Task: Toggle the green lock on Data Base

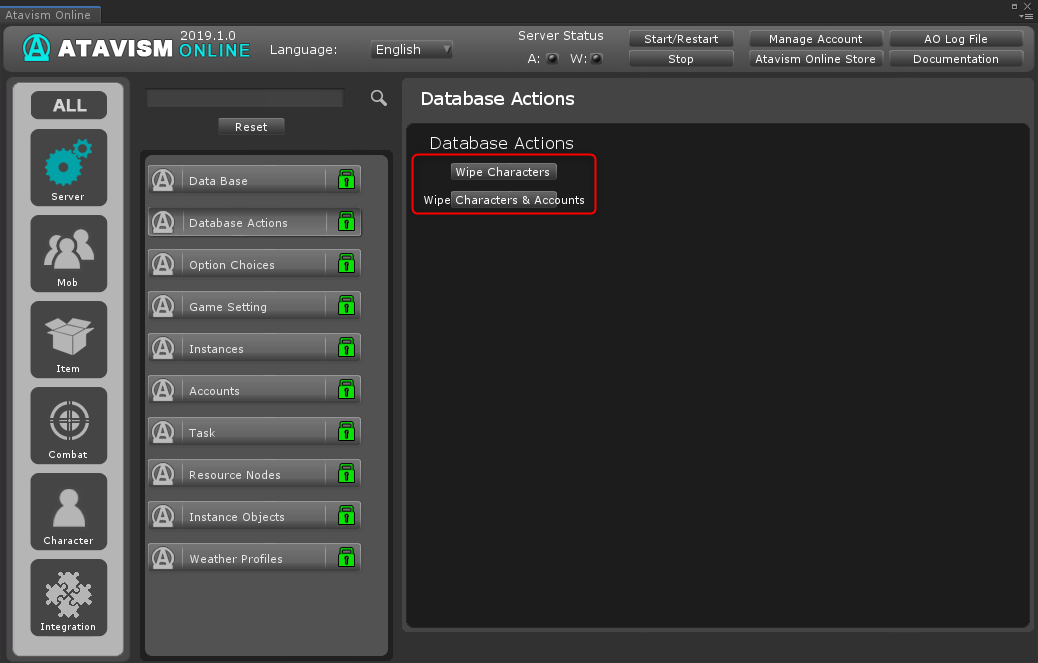Action: pos(346,180)
